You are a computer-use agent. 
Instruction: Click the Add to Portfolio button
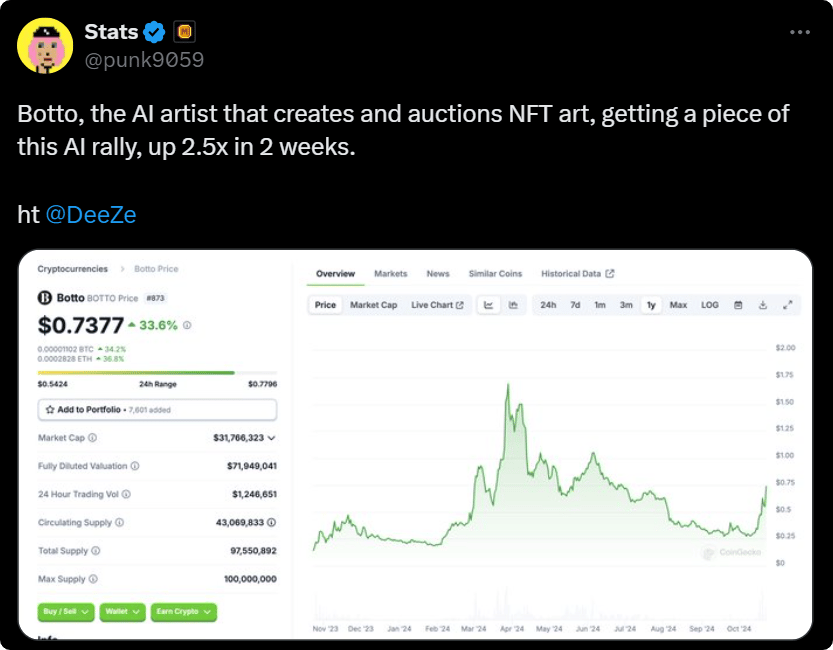coord(157,410)
